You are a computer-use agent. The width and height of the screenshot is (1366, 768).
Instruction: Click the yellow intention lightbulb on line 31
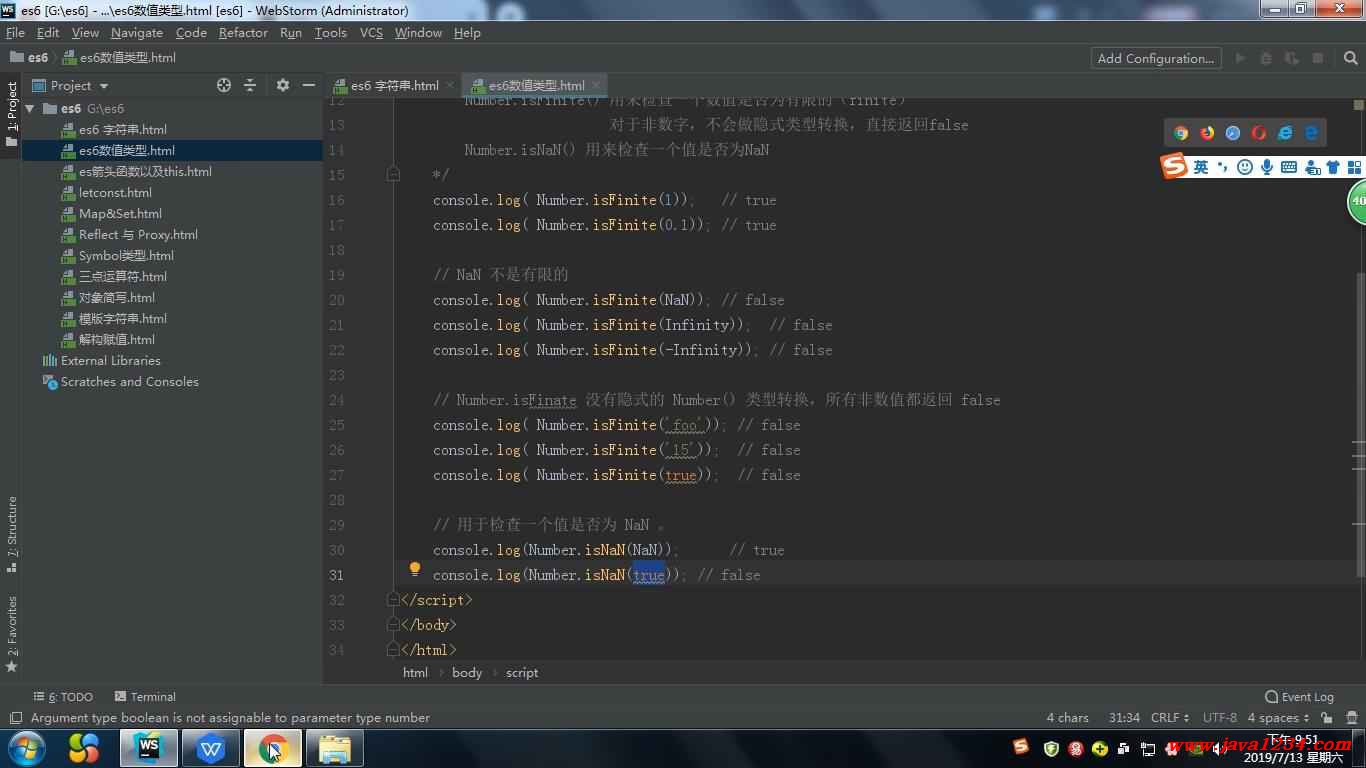click(414, 569)
